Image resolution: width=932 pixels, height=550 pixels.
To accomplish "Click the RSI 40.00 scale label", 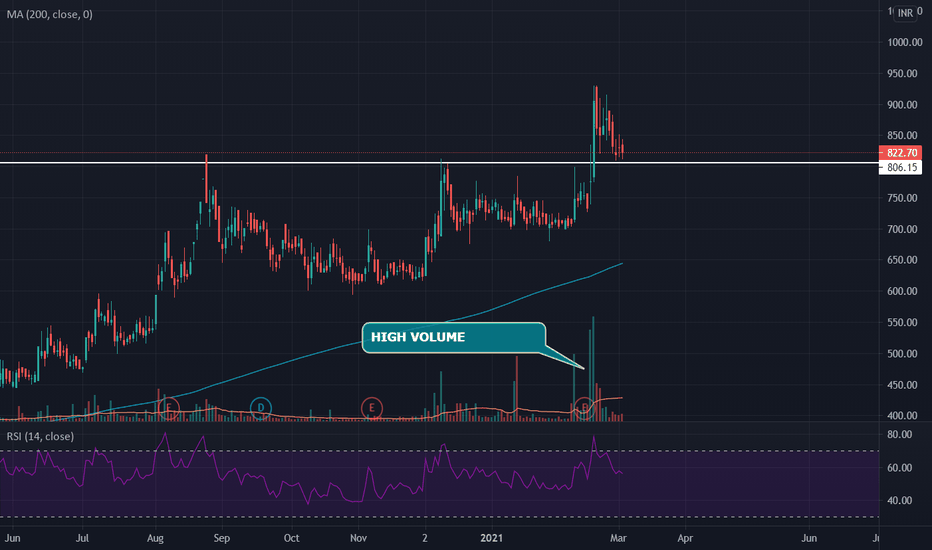I will (x=899, y=501).
